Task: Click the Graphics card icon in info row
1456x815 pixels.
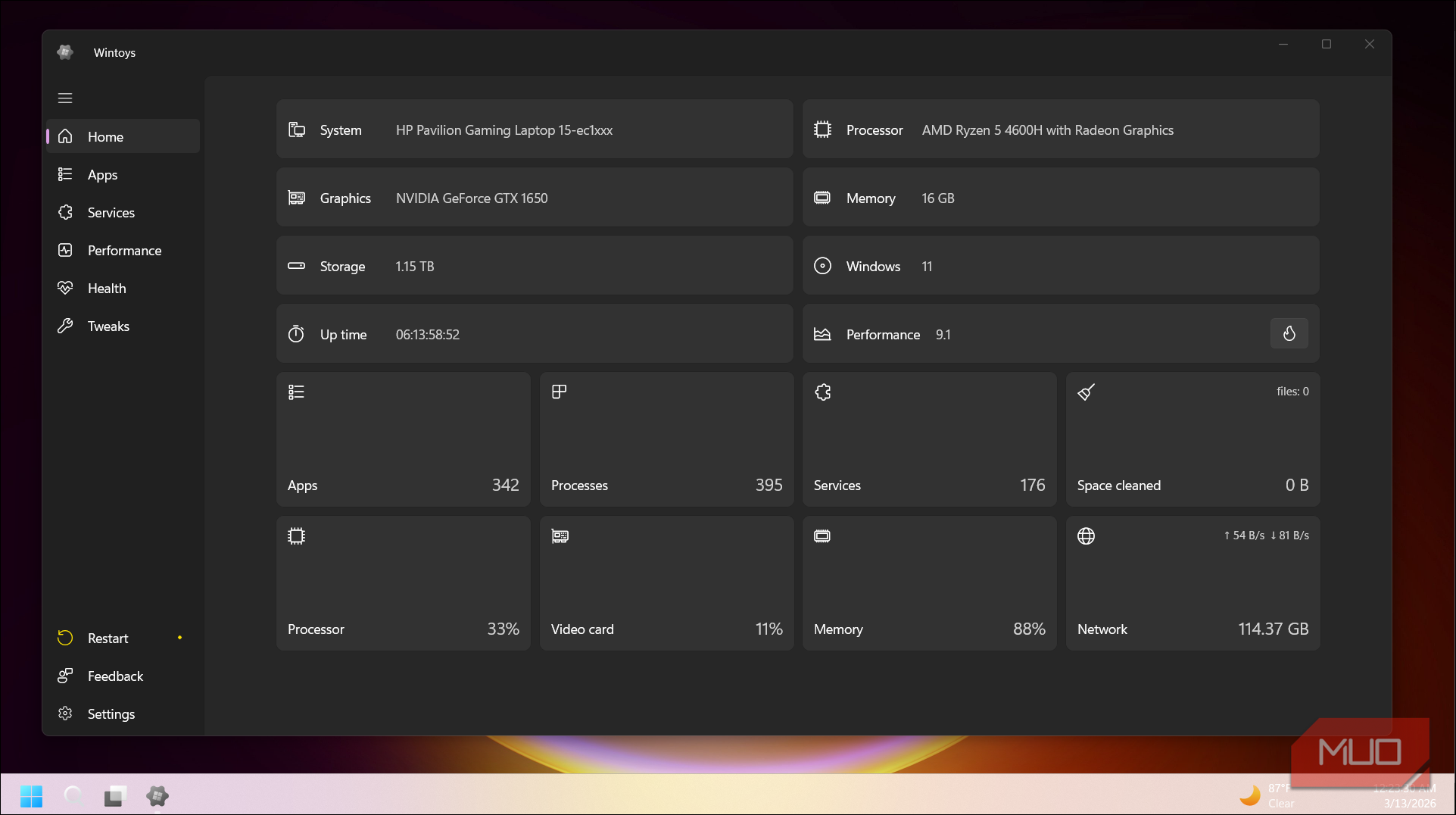Action: click(x=297, y=198)
